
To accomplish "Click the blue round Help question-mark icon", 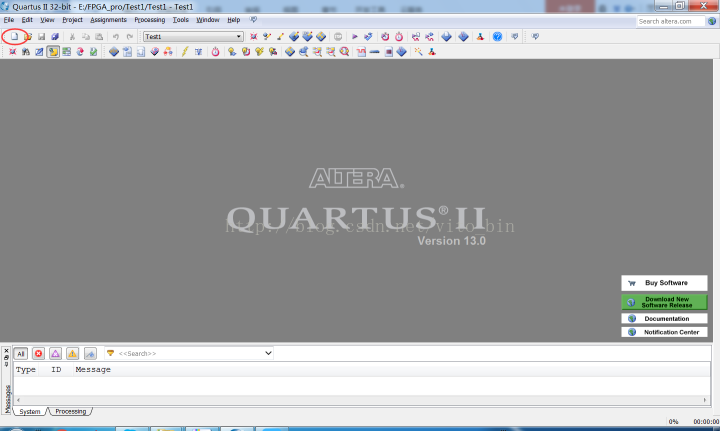I will pos(497,36).
